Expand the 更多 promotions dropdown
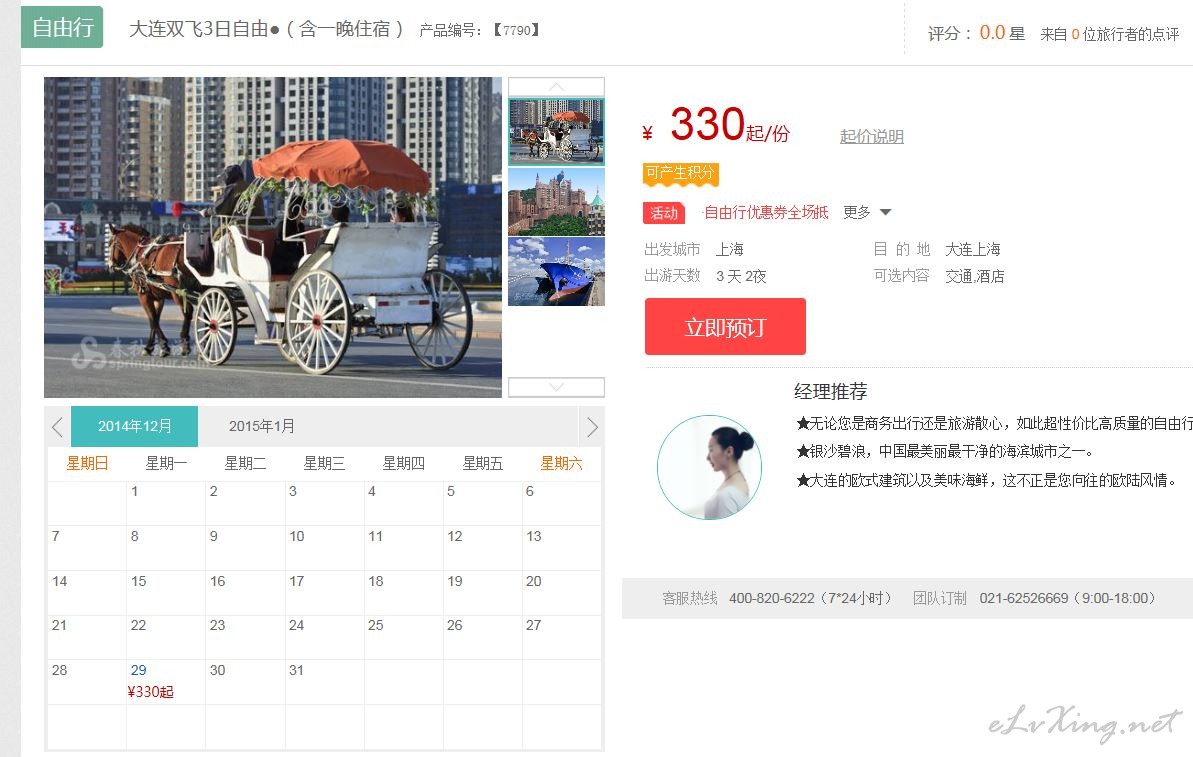Image resolution: width=1193 pixels, height=757 pixels. pyautogui.click(x=867, y=212)
